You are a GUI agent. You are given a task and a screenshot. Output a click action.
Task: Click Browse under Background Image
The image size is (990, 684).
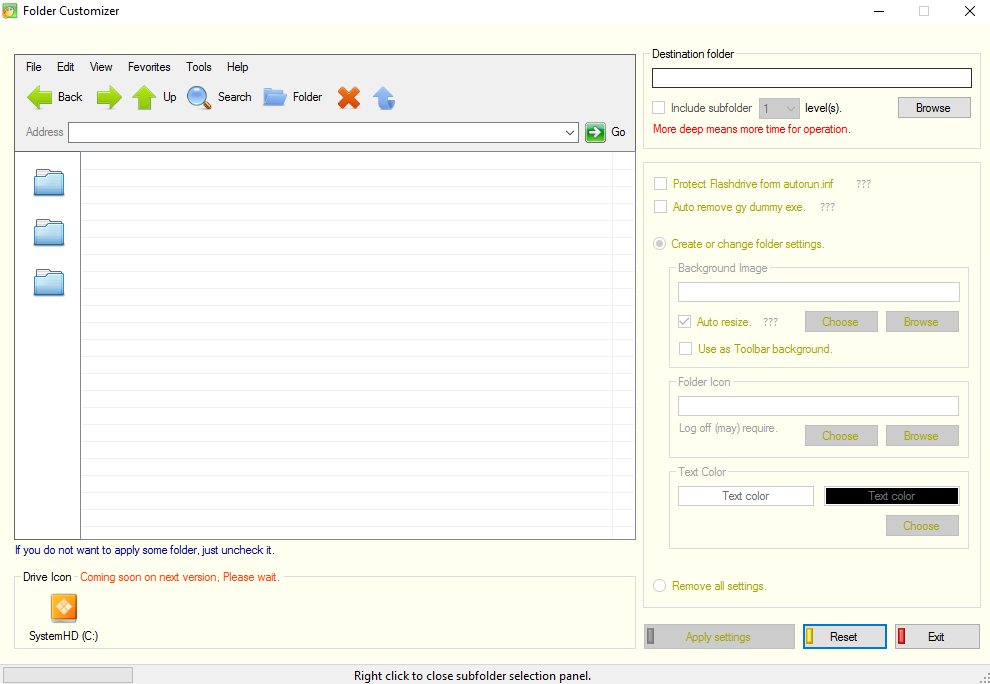(922, 321)
